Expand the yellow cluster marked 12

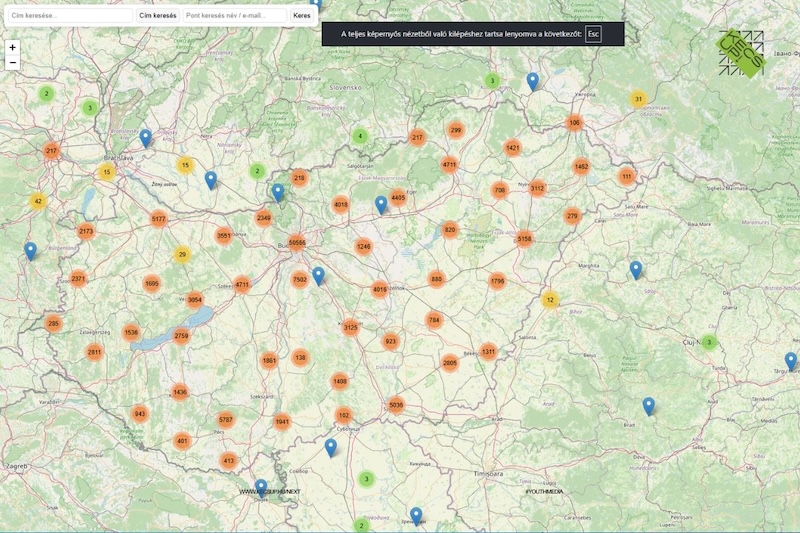(x=549, y=299)
